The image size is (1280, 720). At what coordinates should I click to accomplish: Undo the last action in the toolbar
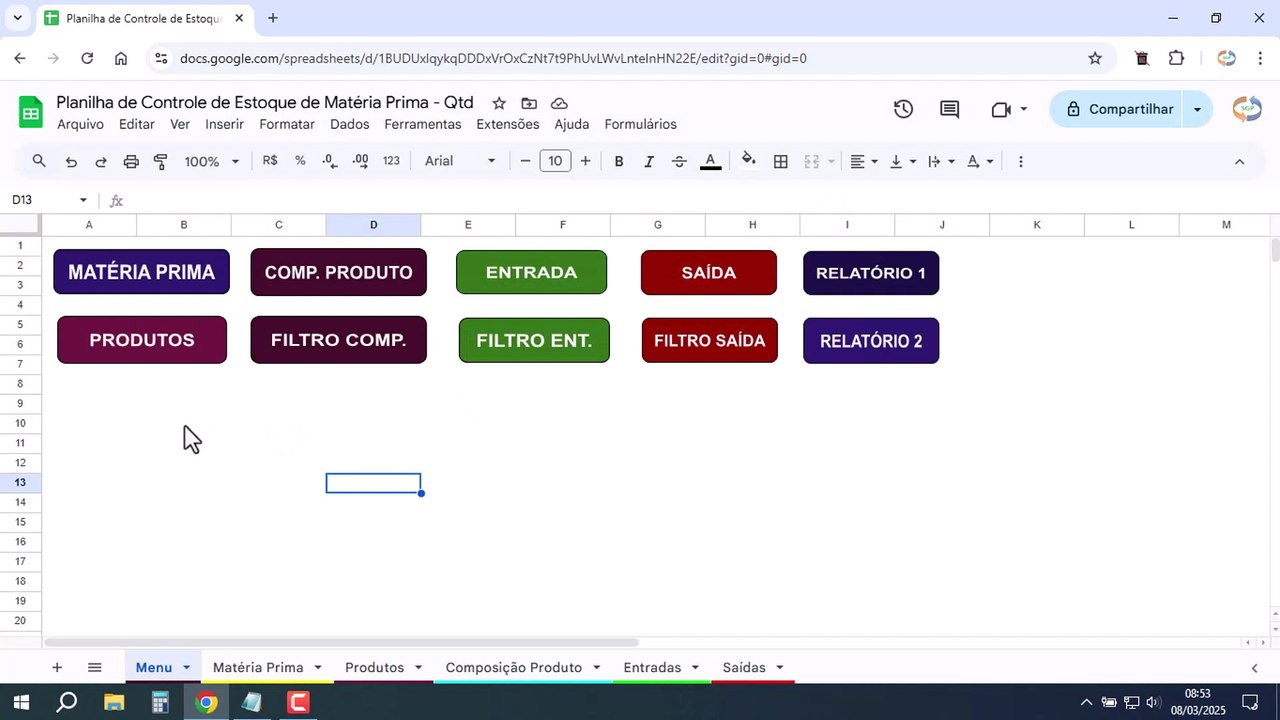[71, 161]
